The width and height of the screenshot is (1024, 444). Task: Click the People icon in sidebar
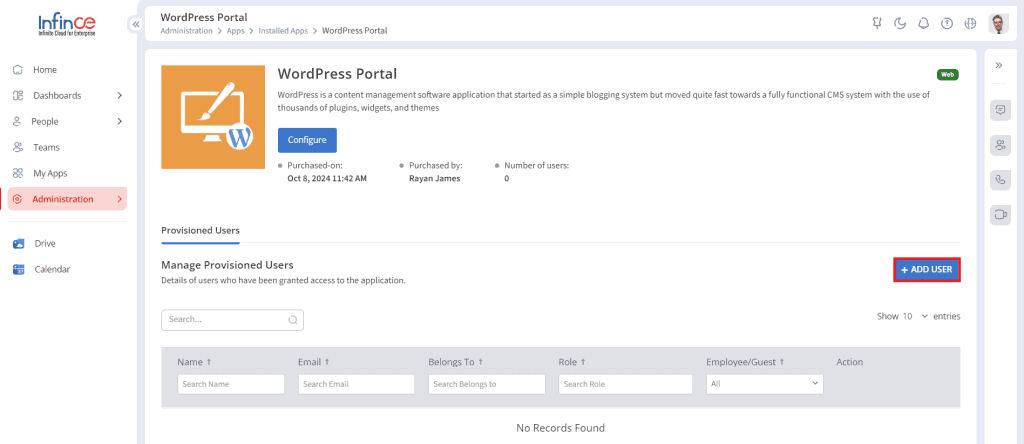point(18,121)
